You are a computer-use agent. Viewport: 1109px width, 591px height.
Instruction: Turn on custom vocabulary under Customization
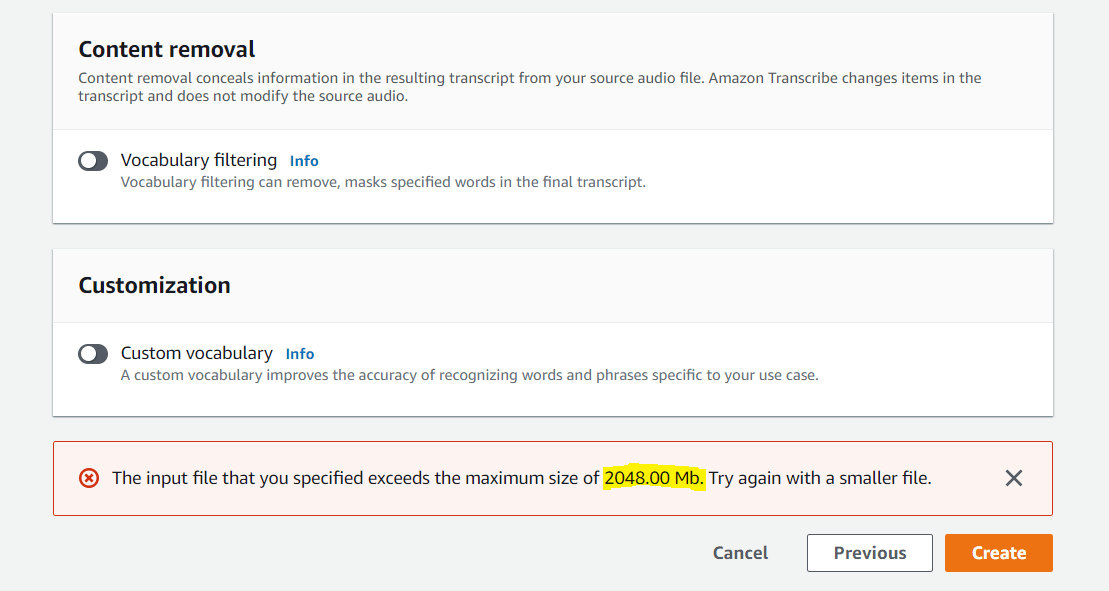(93, 353)
